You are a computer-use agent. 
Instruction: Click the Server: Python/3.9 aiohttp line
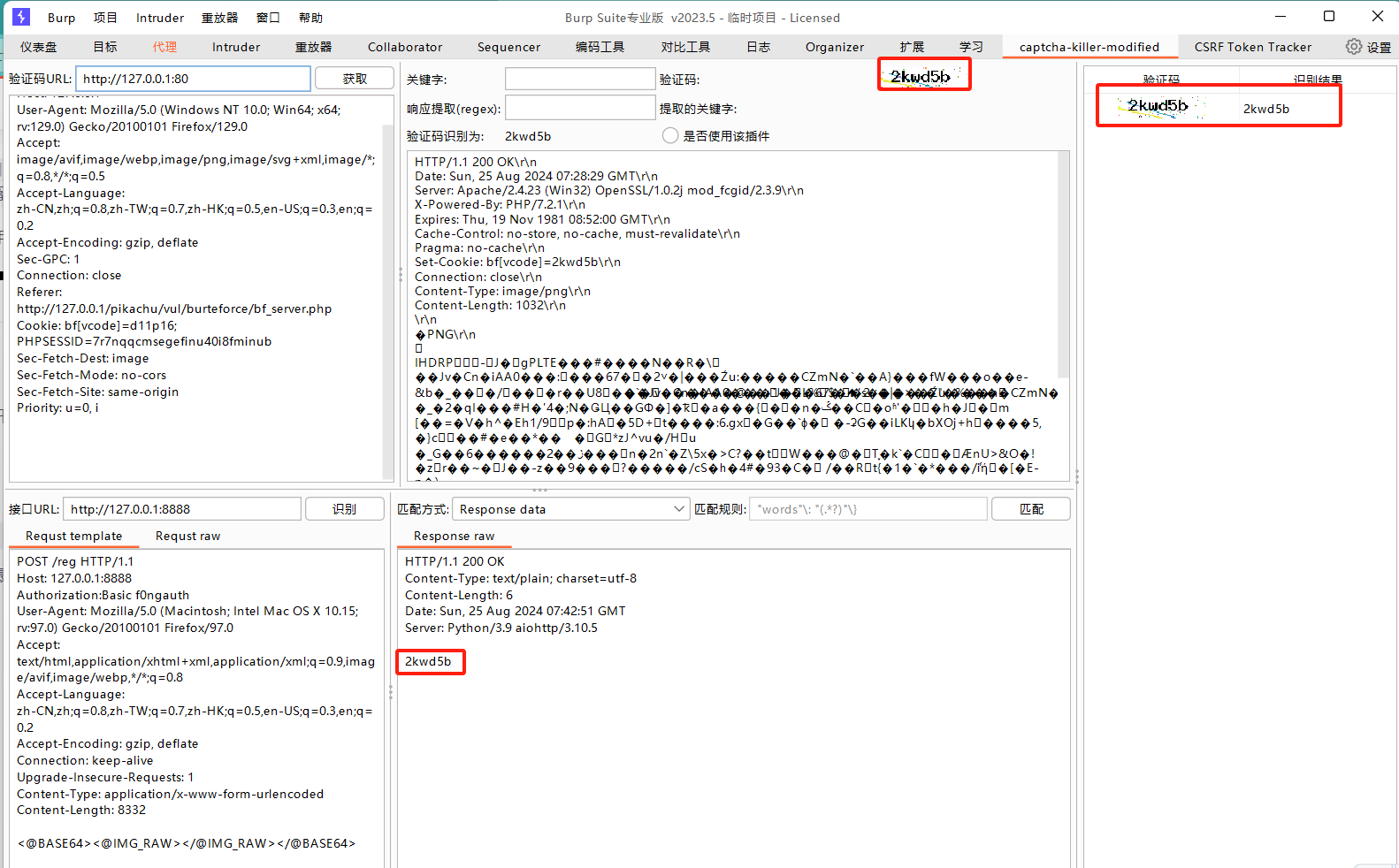point(501,628)
